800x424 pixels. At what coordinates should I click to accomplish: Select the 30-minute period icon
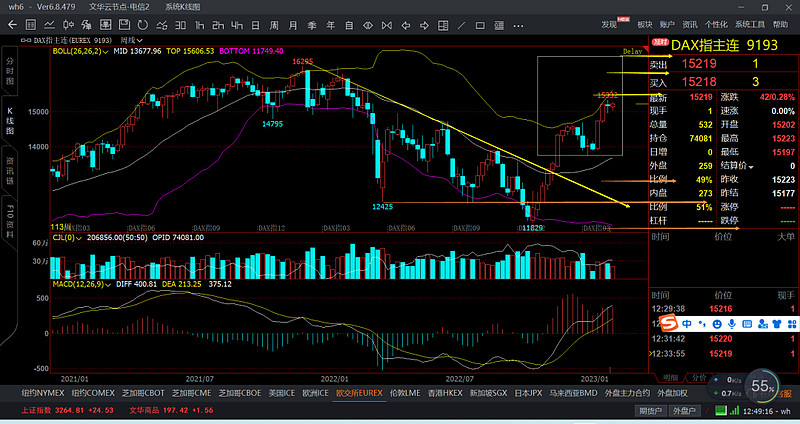[181, 25]
